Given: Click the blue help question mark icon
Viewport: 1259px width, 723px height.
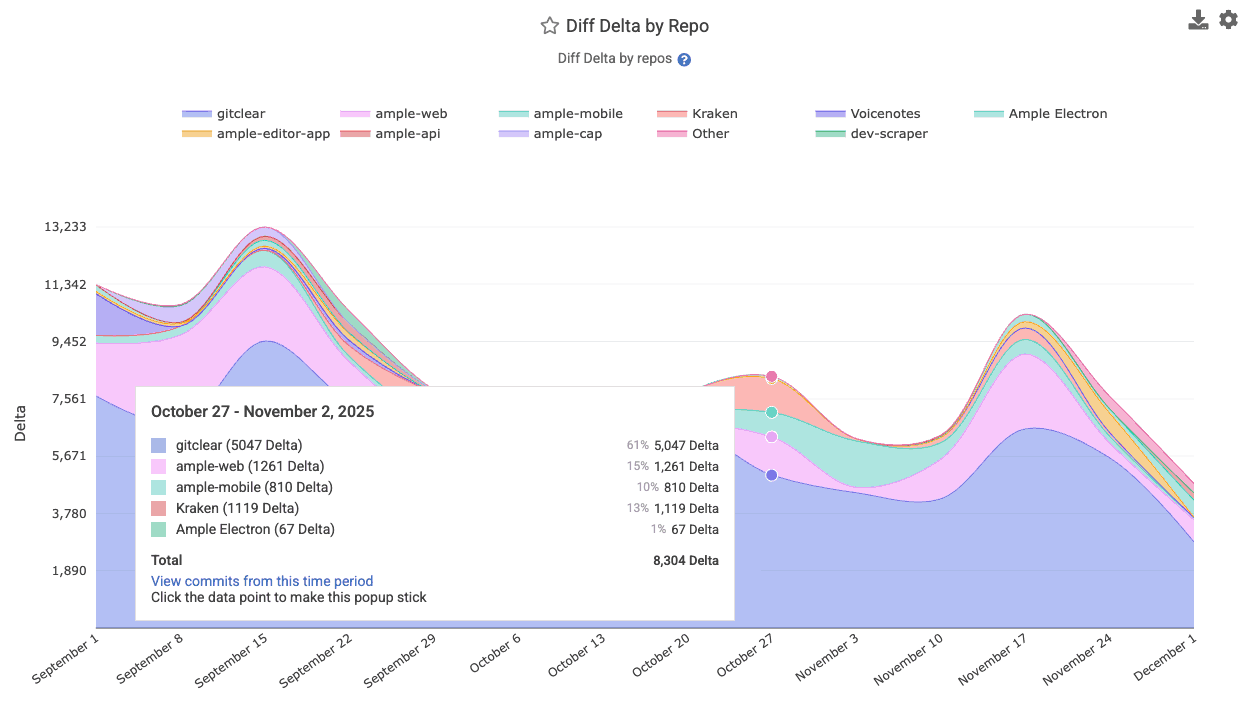Looking at the screenshot, I should [684, 60].
